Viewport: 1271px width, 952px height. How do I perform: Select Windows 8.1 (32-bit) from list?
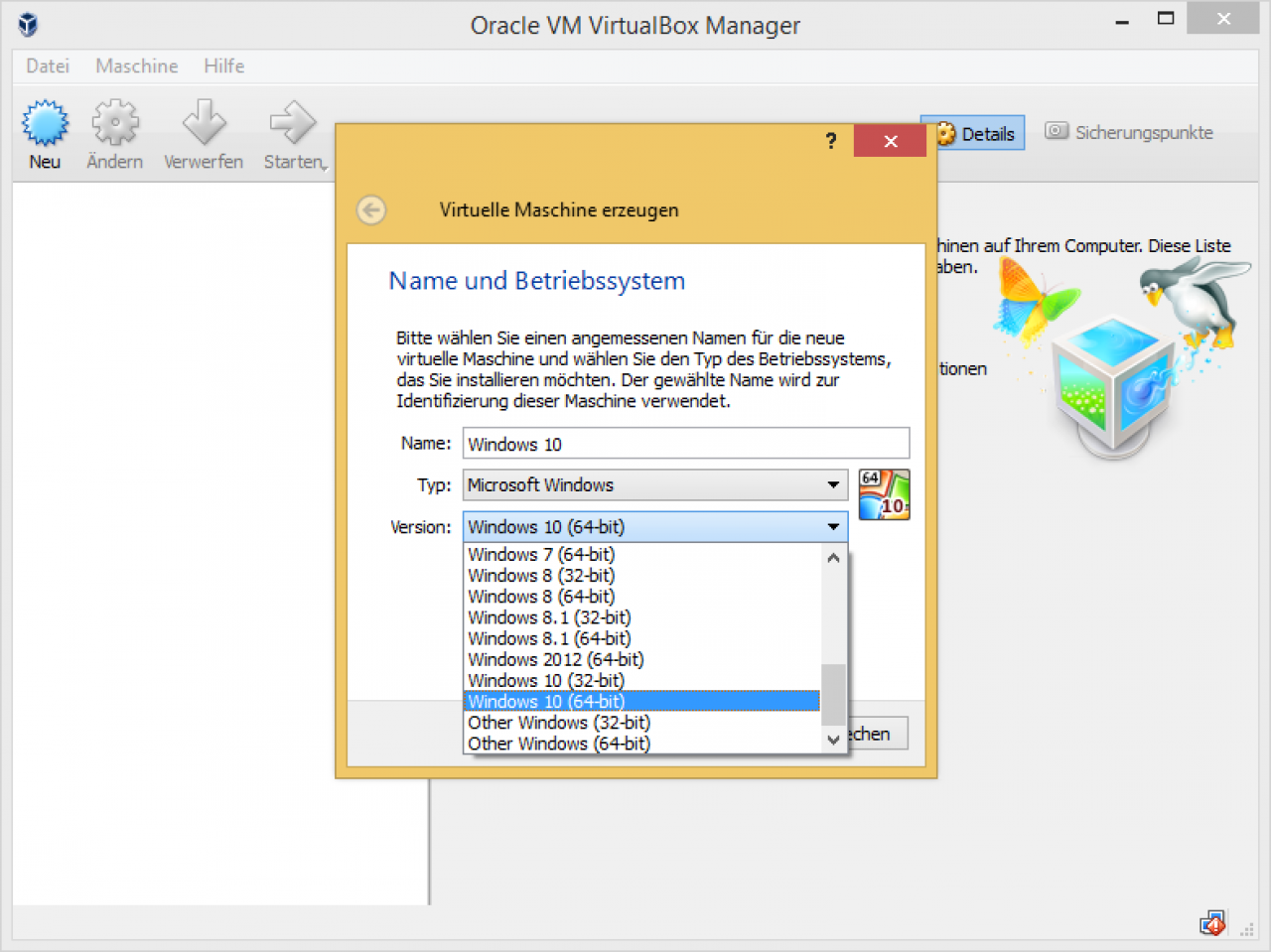pos(642,617)
